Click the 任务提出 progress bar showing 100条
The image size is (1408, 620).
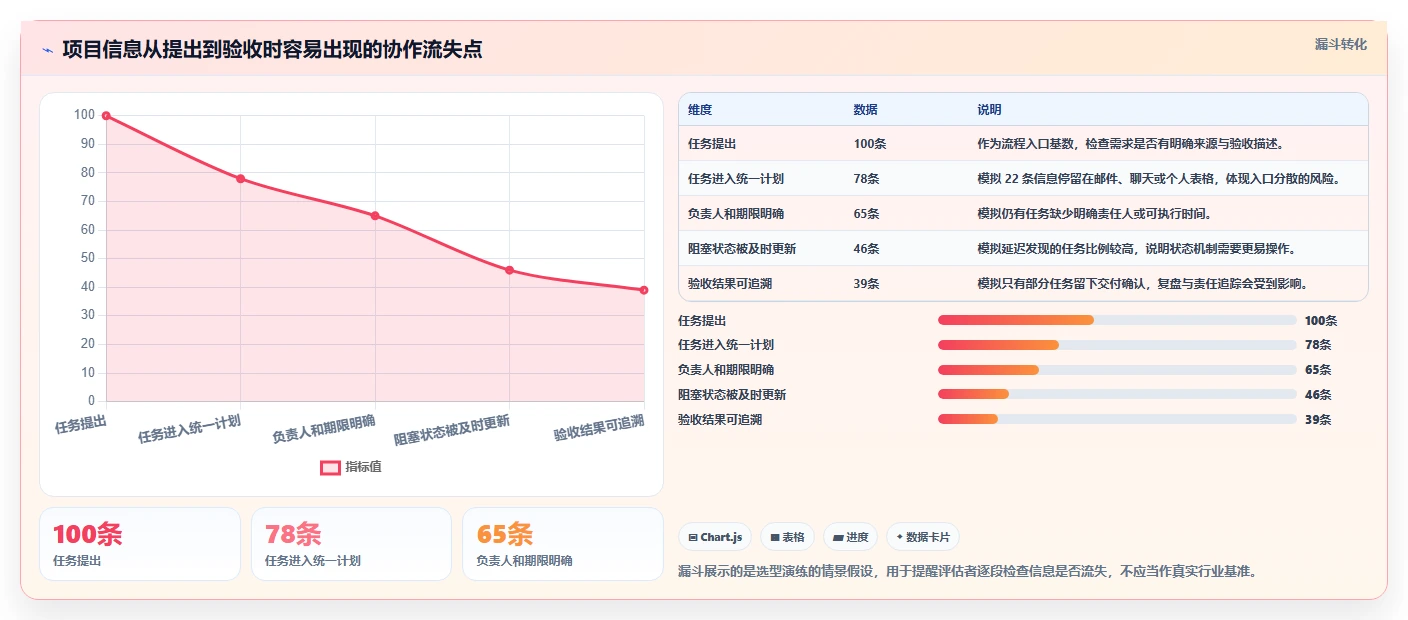1117,320
